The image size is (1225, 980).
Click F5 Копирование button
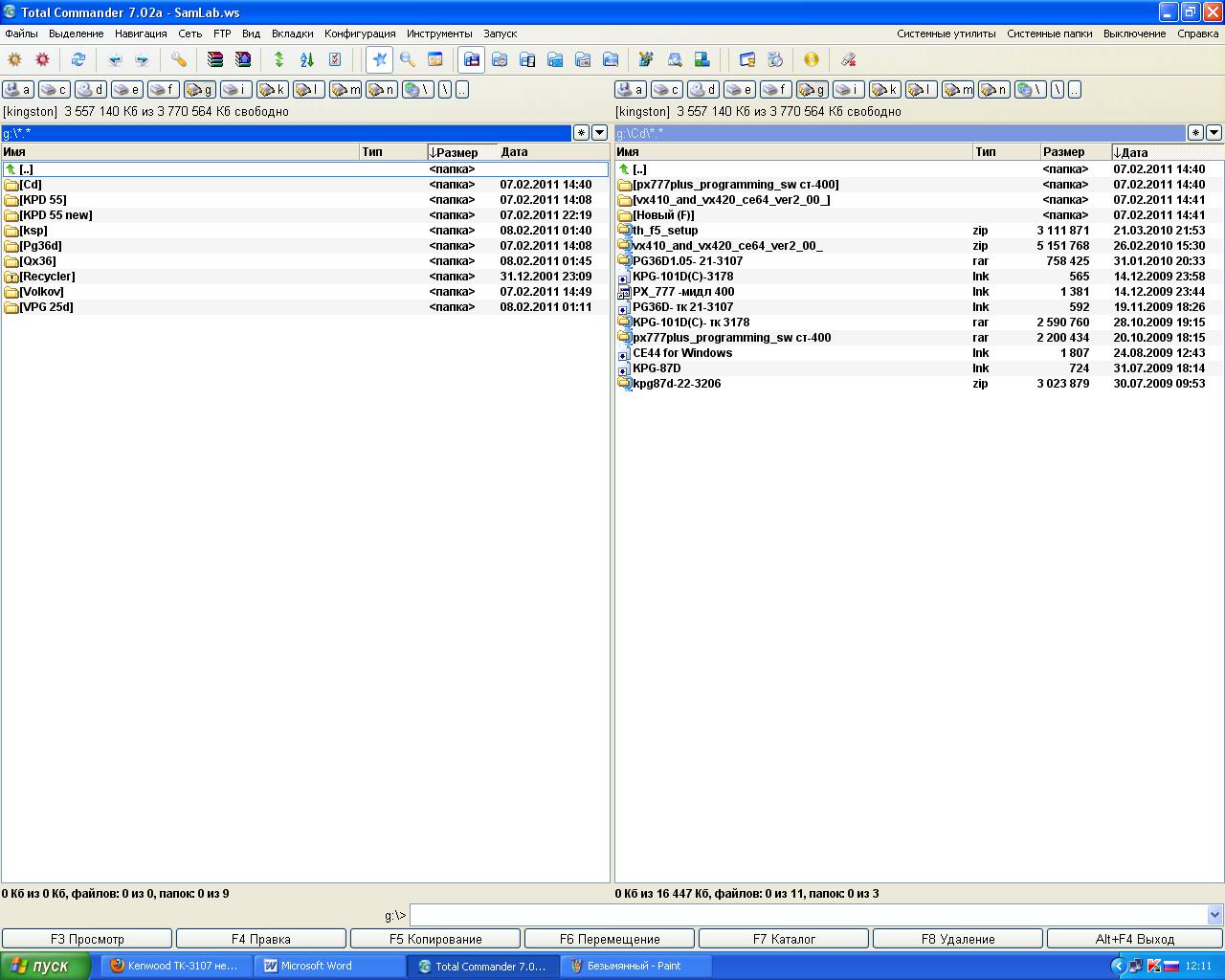pyautogui.click(x=435, y=939)
